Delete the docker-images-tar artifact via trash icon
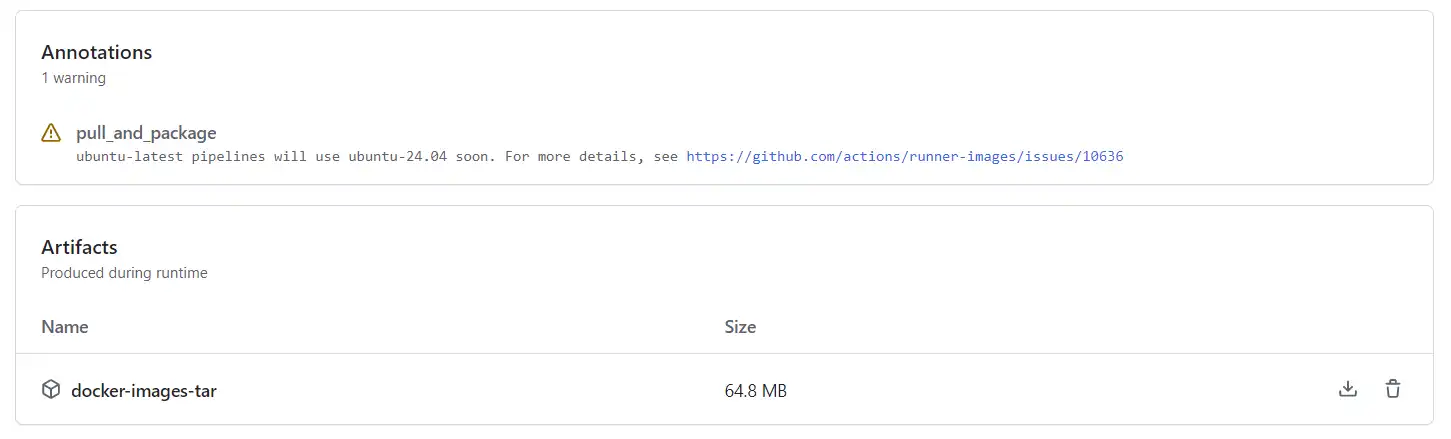Screen dimensions: 1451x439 coord(1392,390)
